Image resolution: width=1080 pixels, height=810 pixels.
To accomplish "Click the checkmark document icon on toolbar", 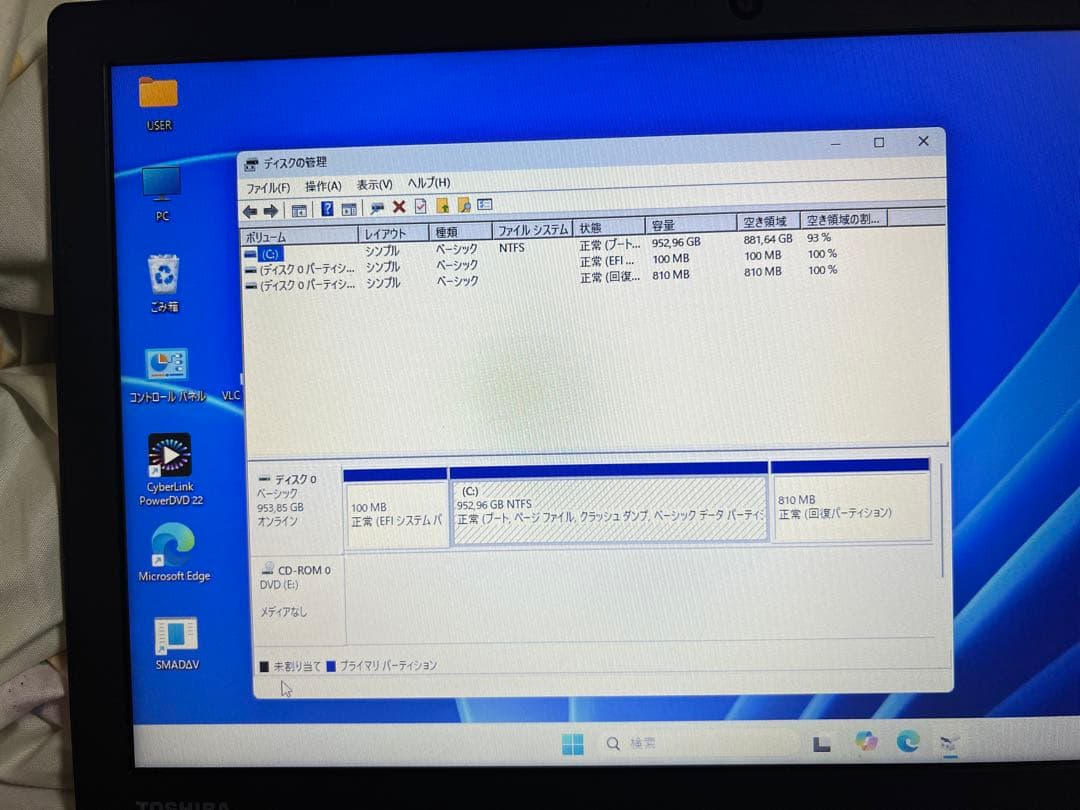I will (420, 207).
